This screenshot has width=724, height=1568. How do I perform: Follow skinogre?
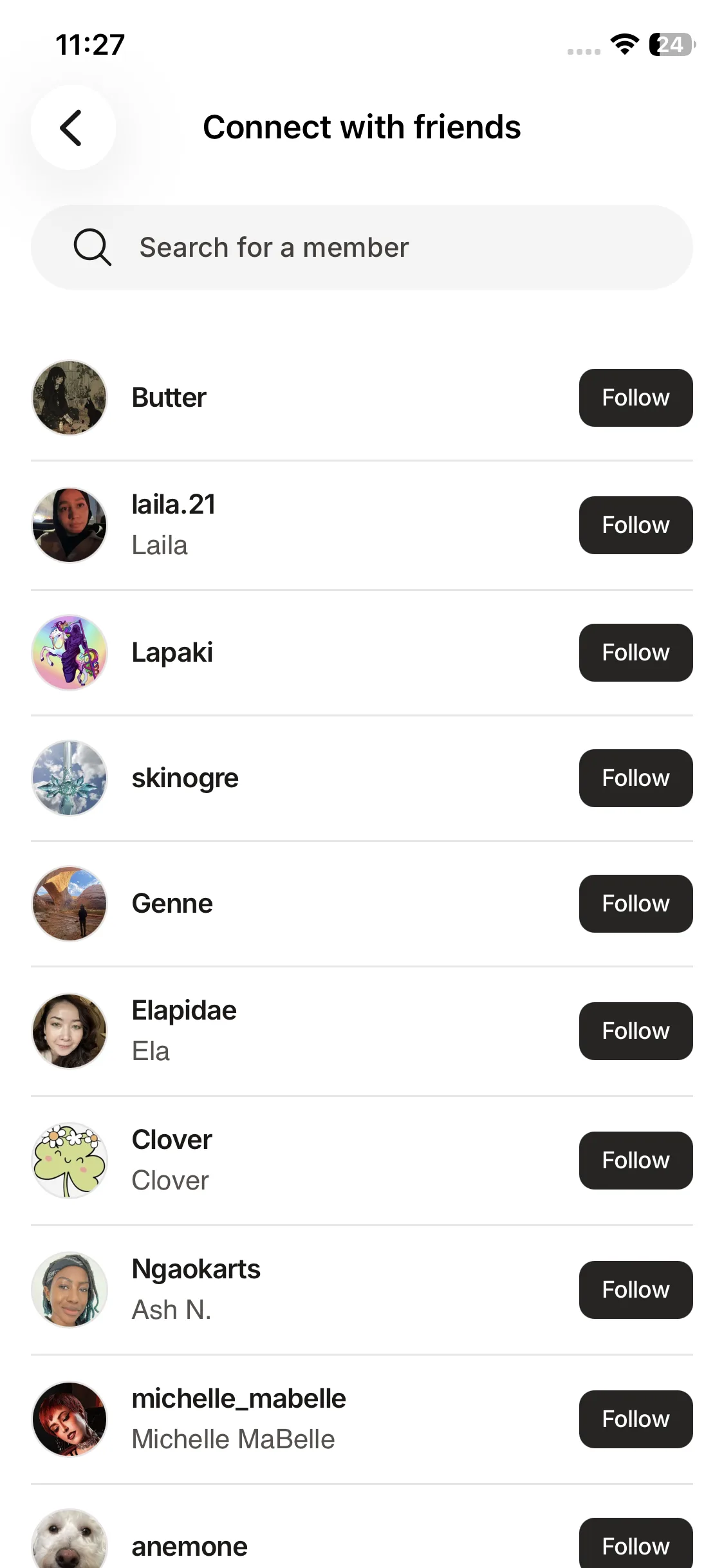pos(635,778)
